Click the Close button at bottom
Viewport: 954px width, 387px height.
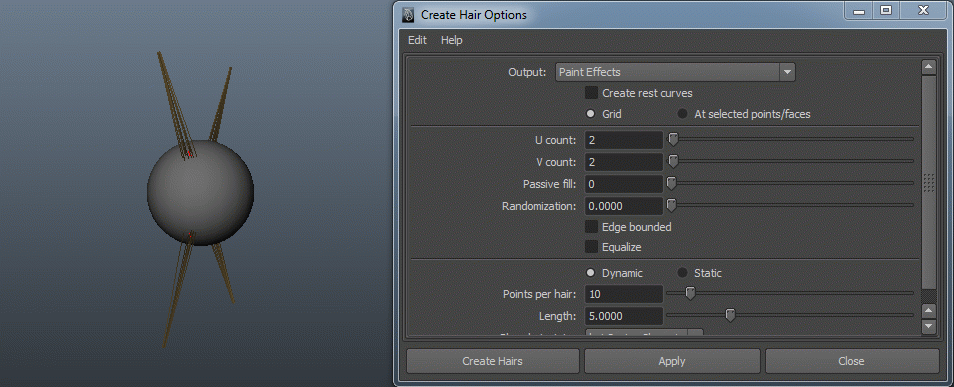point(851,361)
